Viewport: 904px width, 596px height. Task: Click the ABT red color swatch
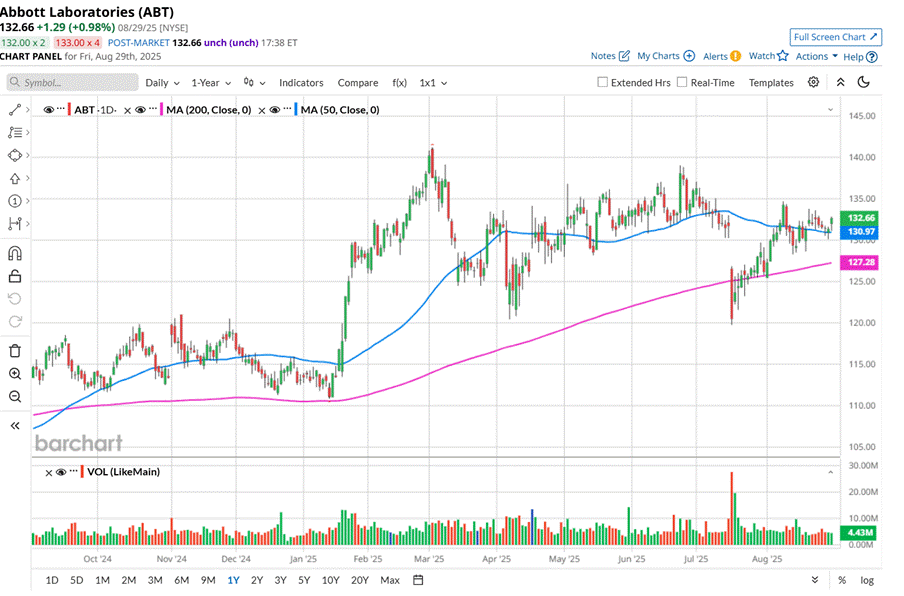[70, 110]
